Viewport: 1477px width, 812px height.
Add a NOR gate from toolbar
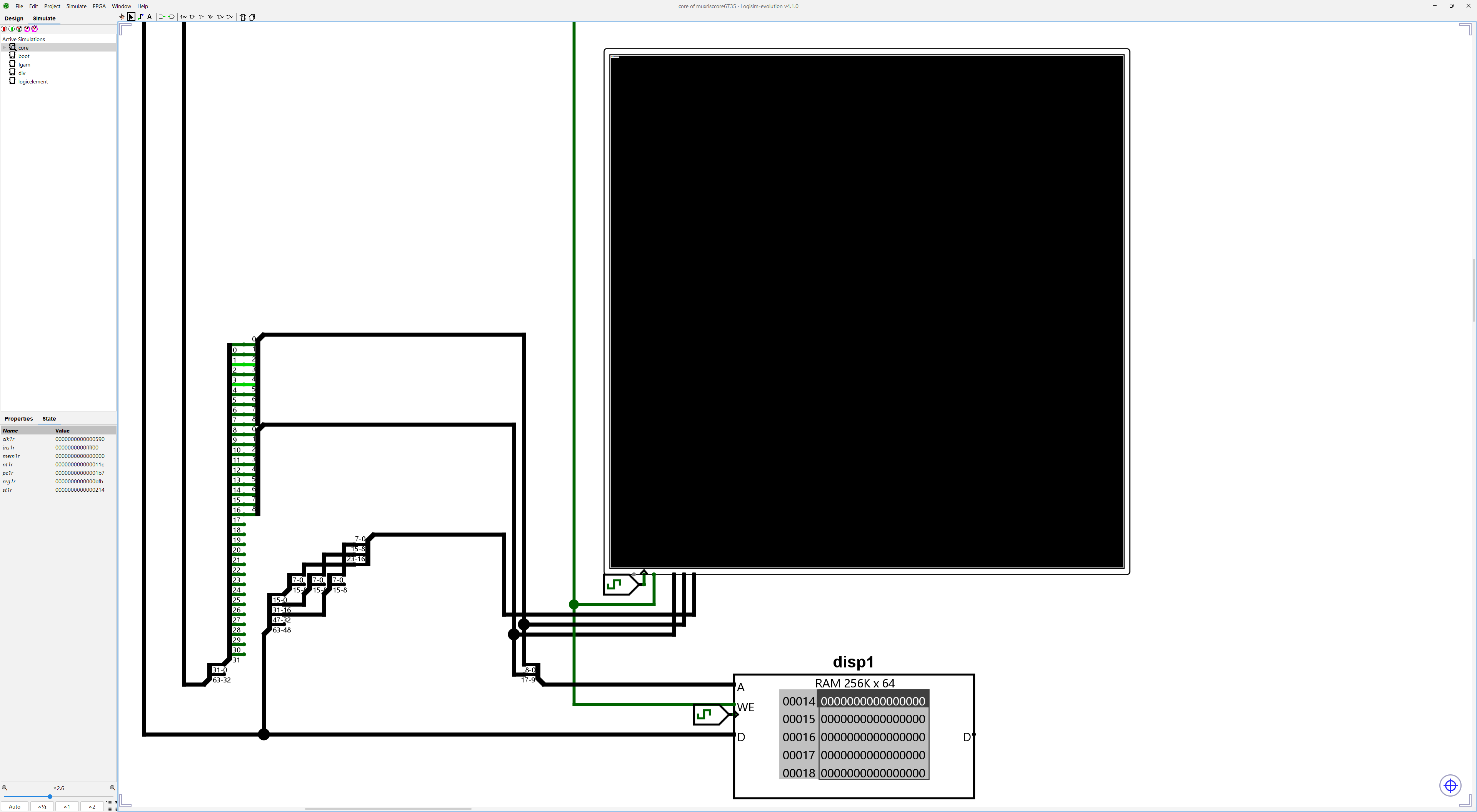pyautogui.click(x=230, y=17)
